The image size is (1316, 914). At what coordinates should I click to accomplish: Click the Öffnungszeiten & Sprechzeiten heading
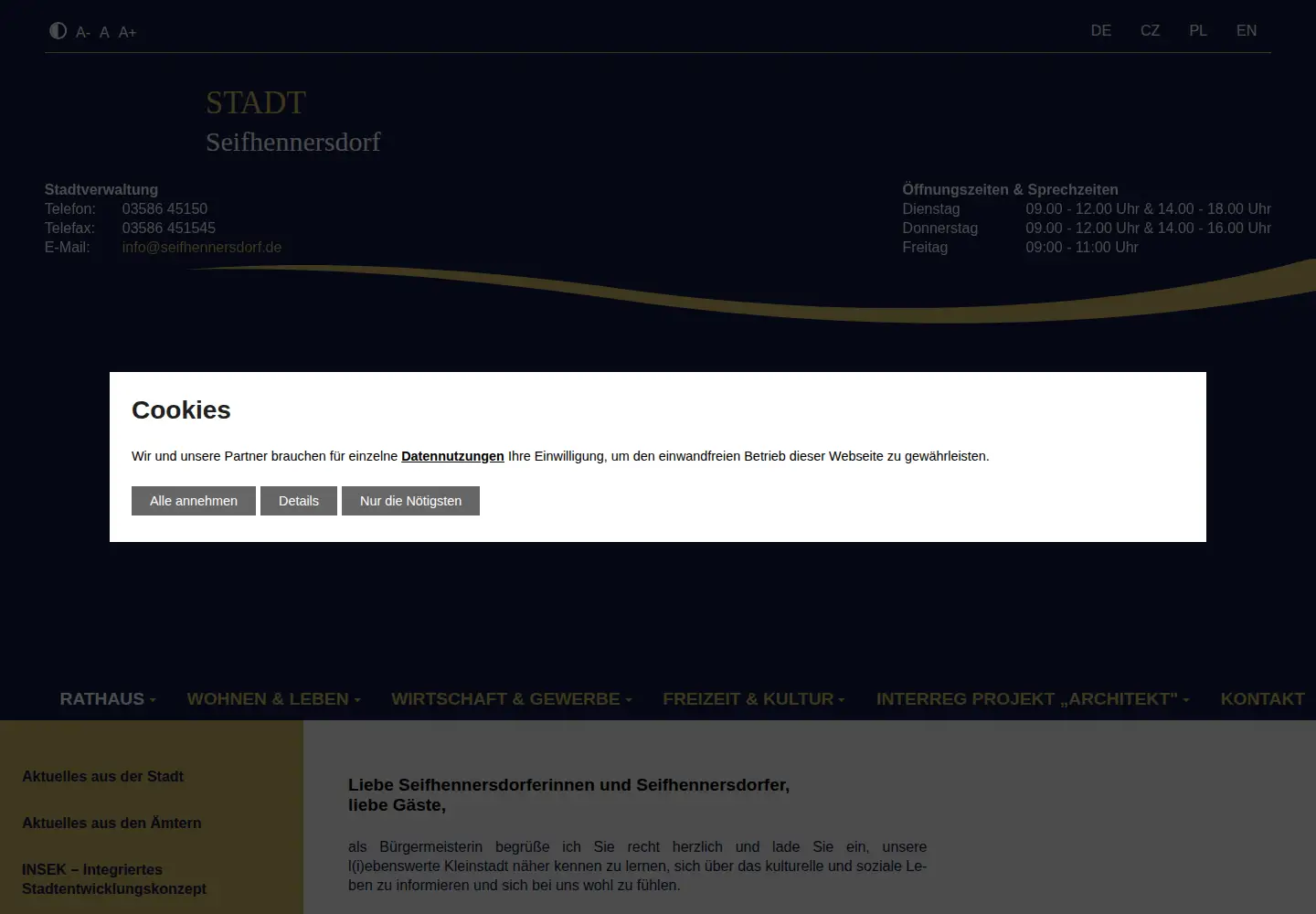tap(1010, 189)
